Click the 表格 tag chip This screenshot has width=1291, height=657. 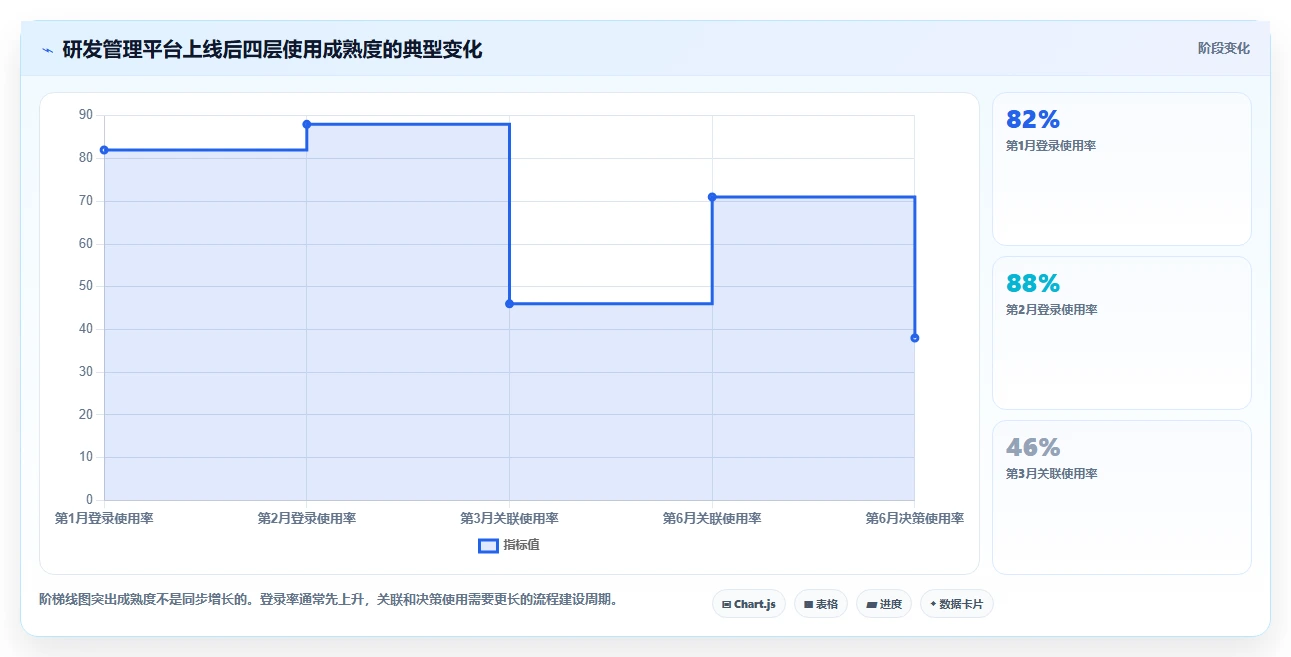(821, 604)
